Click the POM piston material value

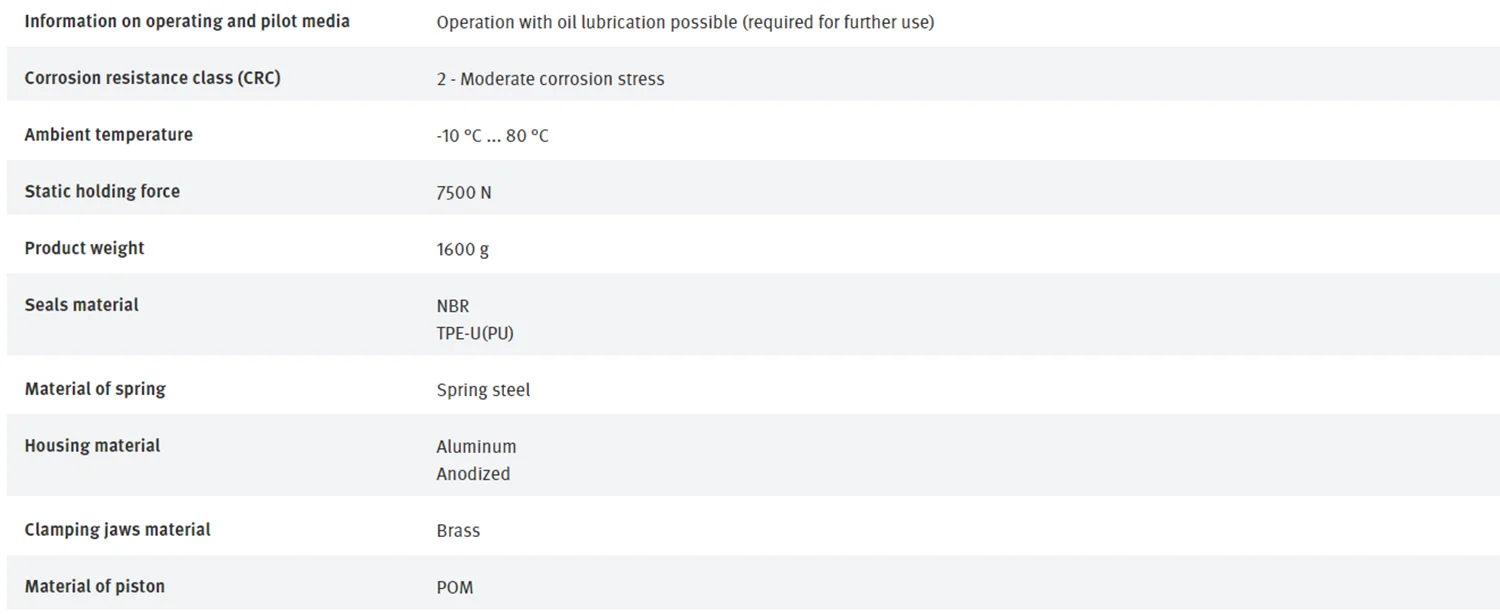pos(455,588)
